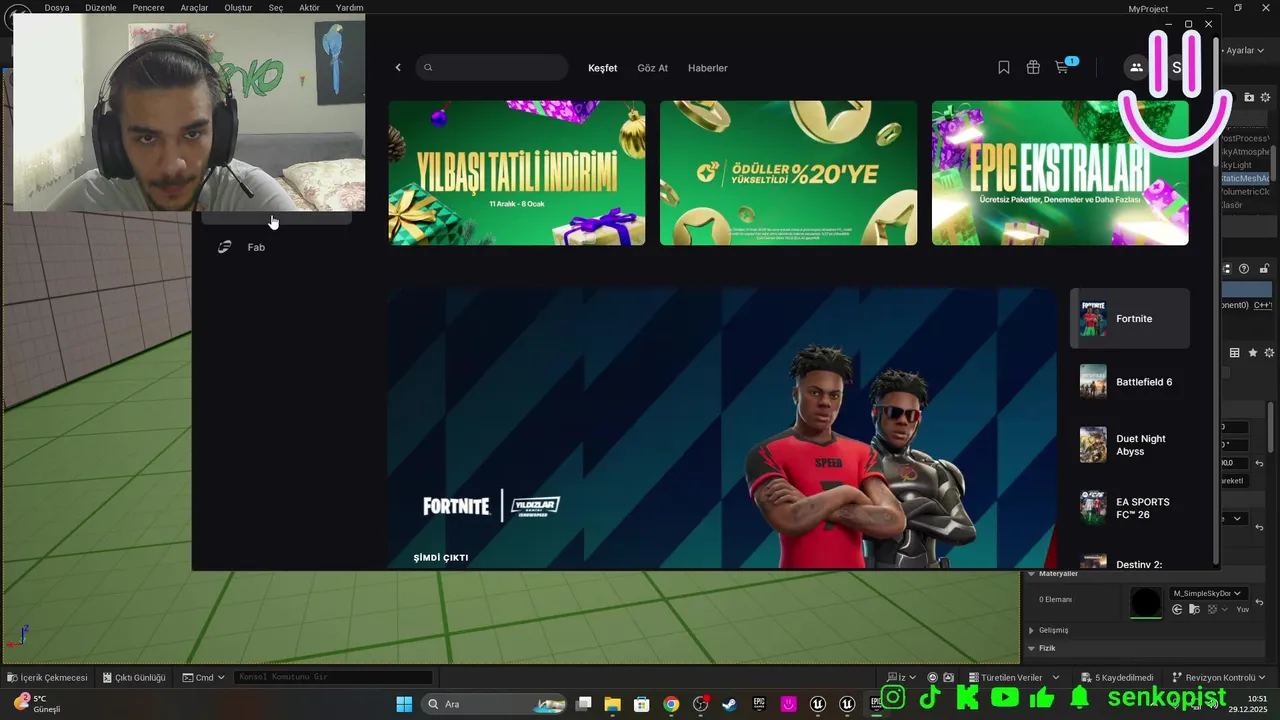The width and height of the screenshot is (1280, 720).
Task: Open the Pencere menu
Action: coord(148,7)
